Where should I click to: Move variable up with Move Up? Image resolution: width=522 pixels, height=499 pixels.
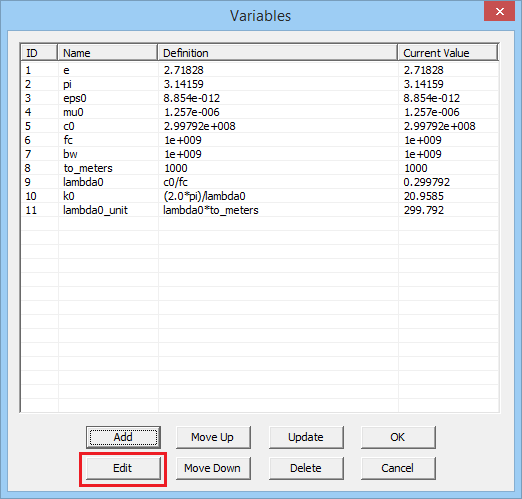213,437
